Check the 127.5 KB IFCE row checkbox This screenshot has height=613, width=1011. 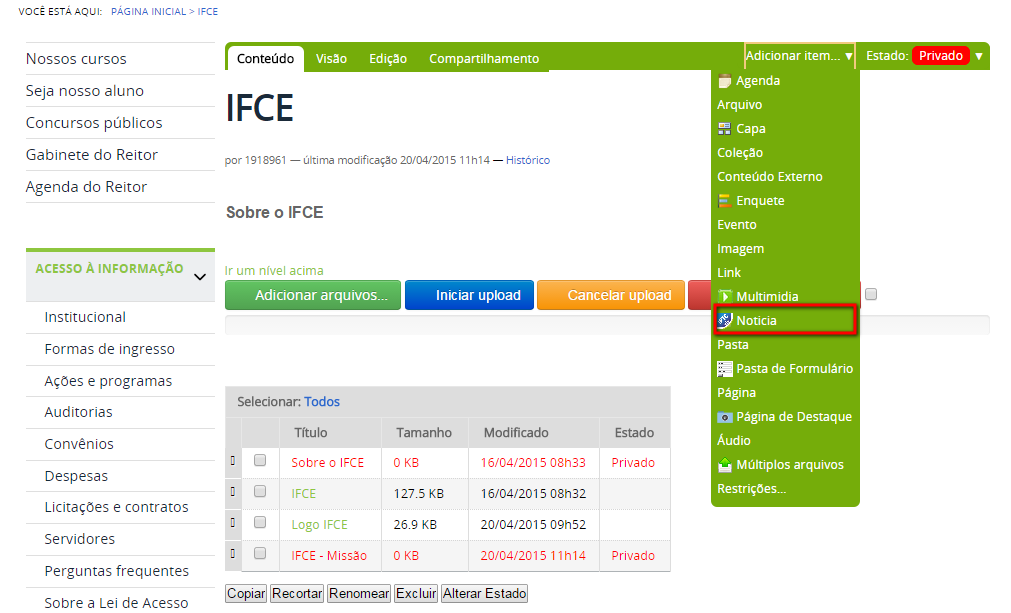point(260,491)
